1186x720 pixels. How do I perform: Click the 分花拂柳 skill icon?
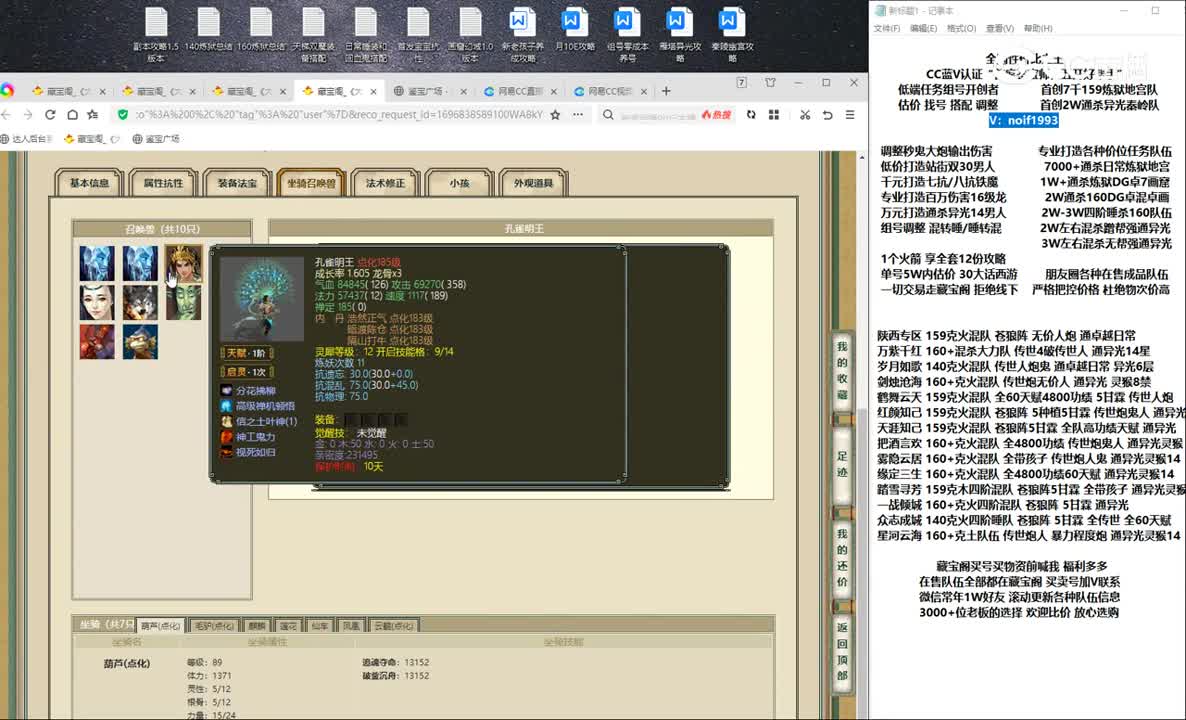tap(226, 390)
